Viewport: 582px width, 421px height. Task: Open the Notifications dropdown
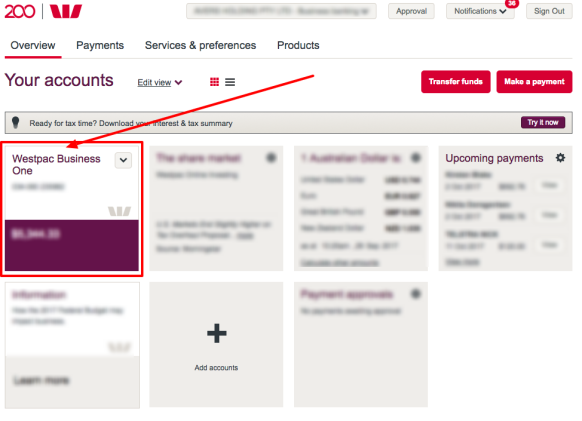point(480,11)
